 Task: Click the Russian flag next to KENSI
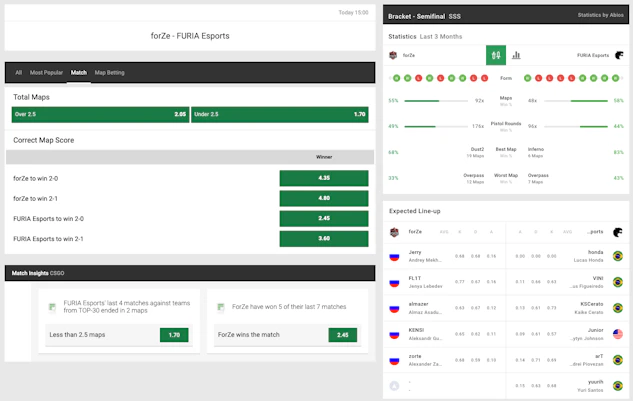394,334
